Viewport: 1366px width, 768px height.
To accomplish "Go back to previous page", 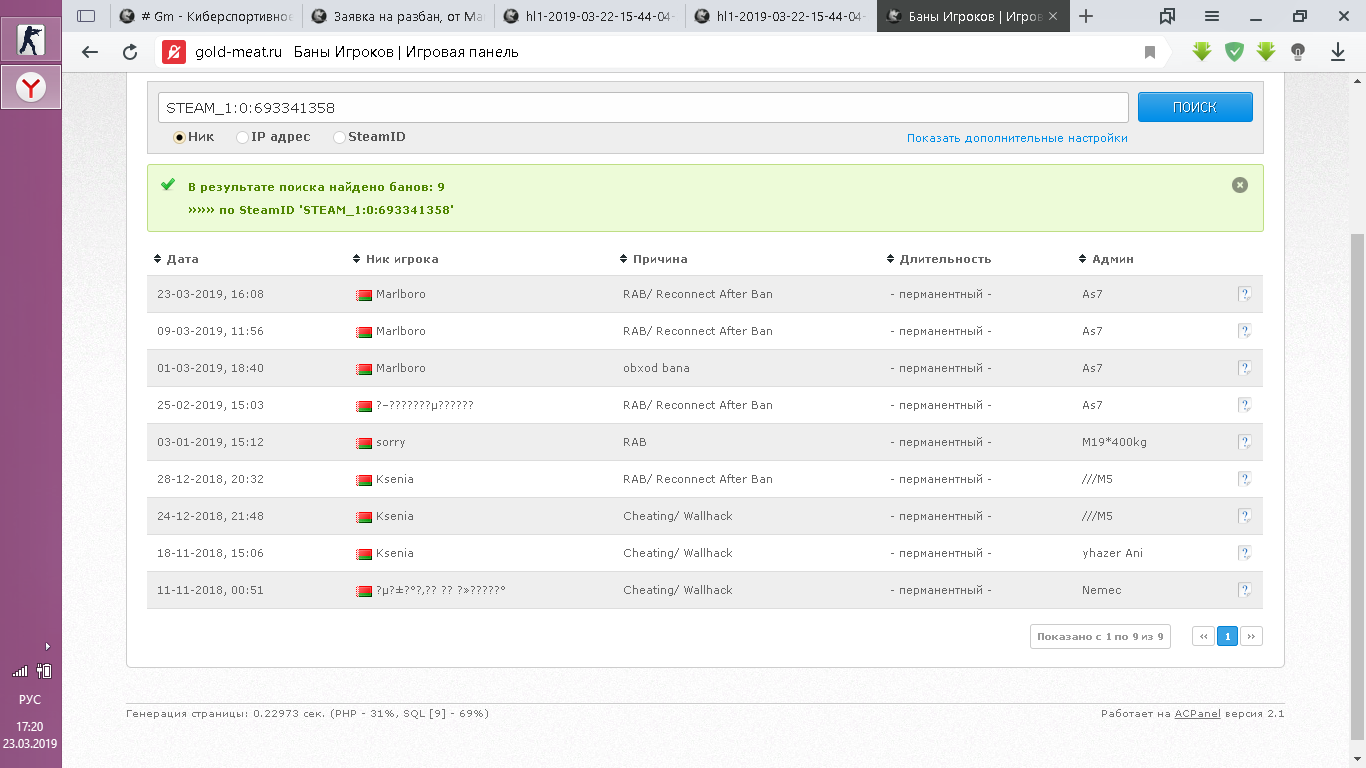I will click(90, 52).
